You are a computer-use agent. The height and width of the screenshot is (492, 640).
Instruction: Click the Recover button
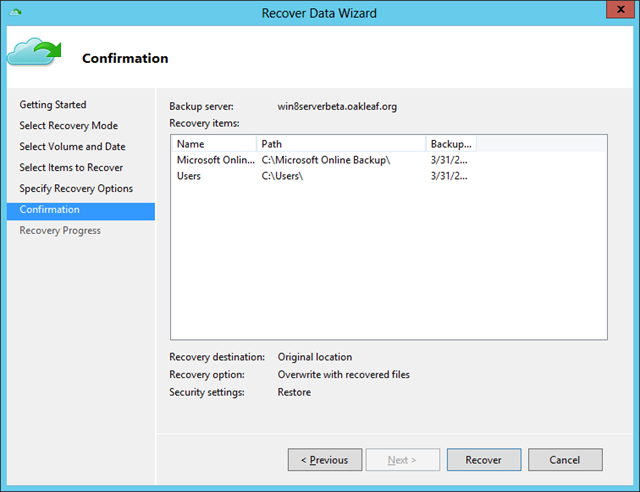point(484,460)
